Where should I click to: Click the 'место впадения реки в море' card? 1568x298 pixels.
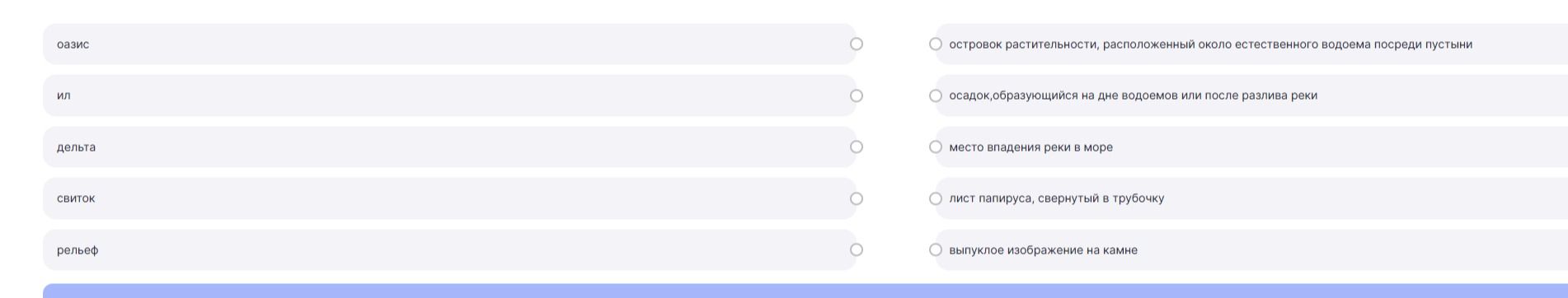point(1251,147)
